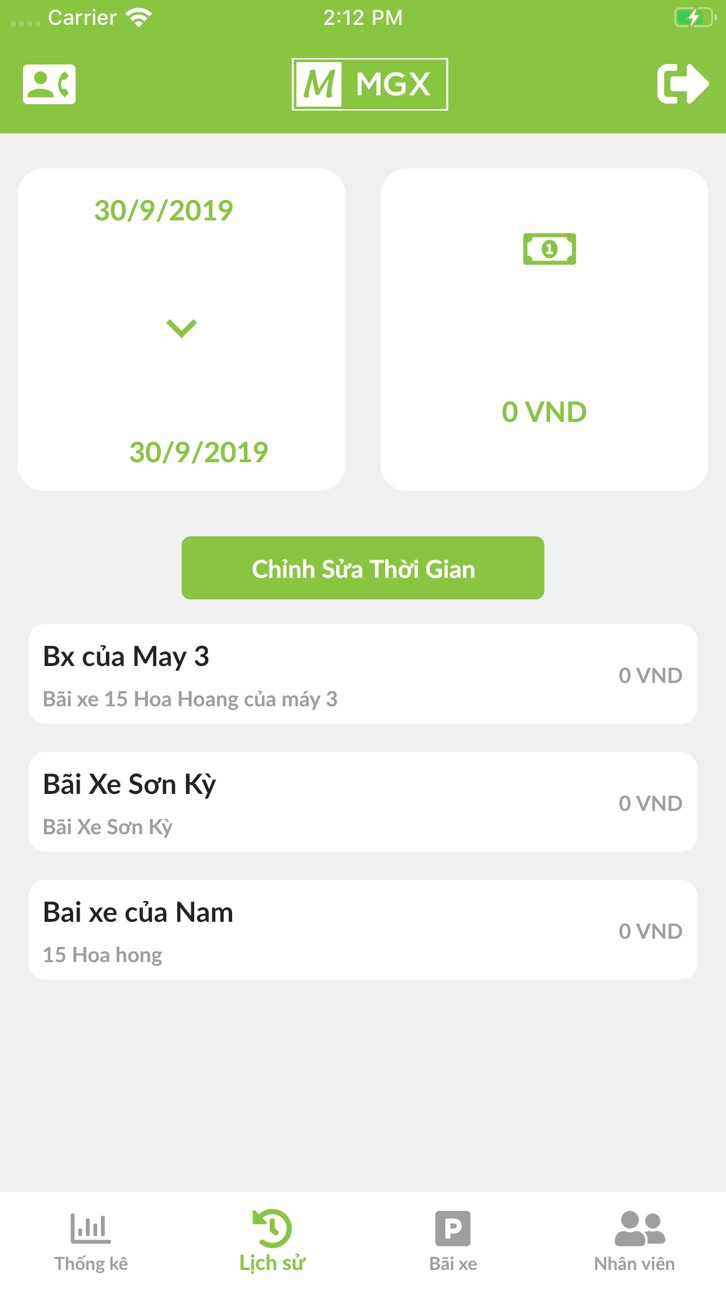Open the contact card icon
Screen dimensions: 726x1290
click(x=49, y=84)
